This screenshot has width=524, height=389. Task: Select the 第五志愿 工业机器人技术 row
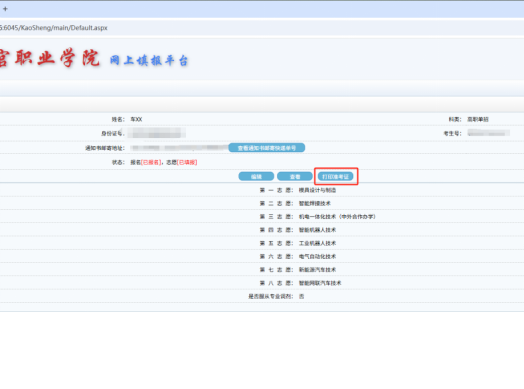pyautogui.click(x=262, y=243)
